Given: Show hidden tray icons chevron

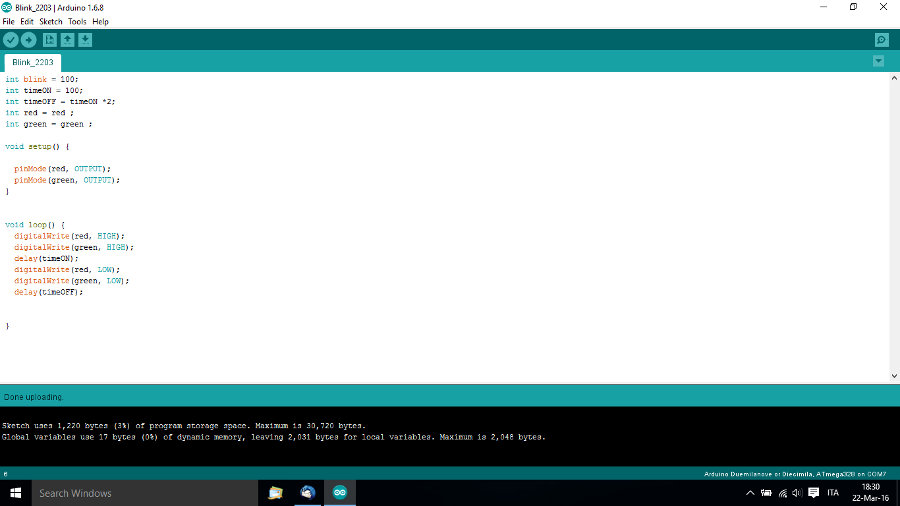Looking at the screenshot, I should tap(750, 493).
